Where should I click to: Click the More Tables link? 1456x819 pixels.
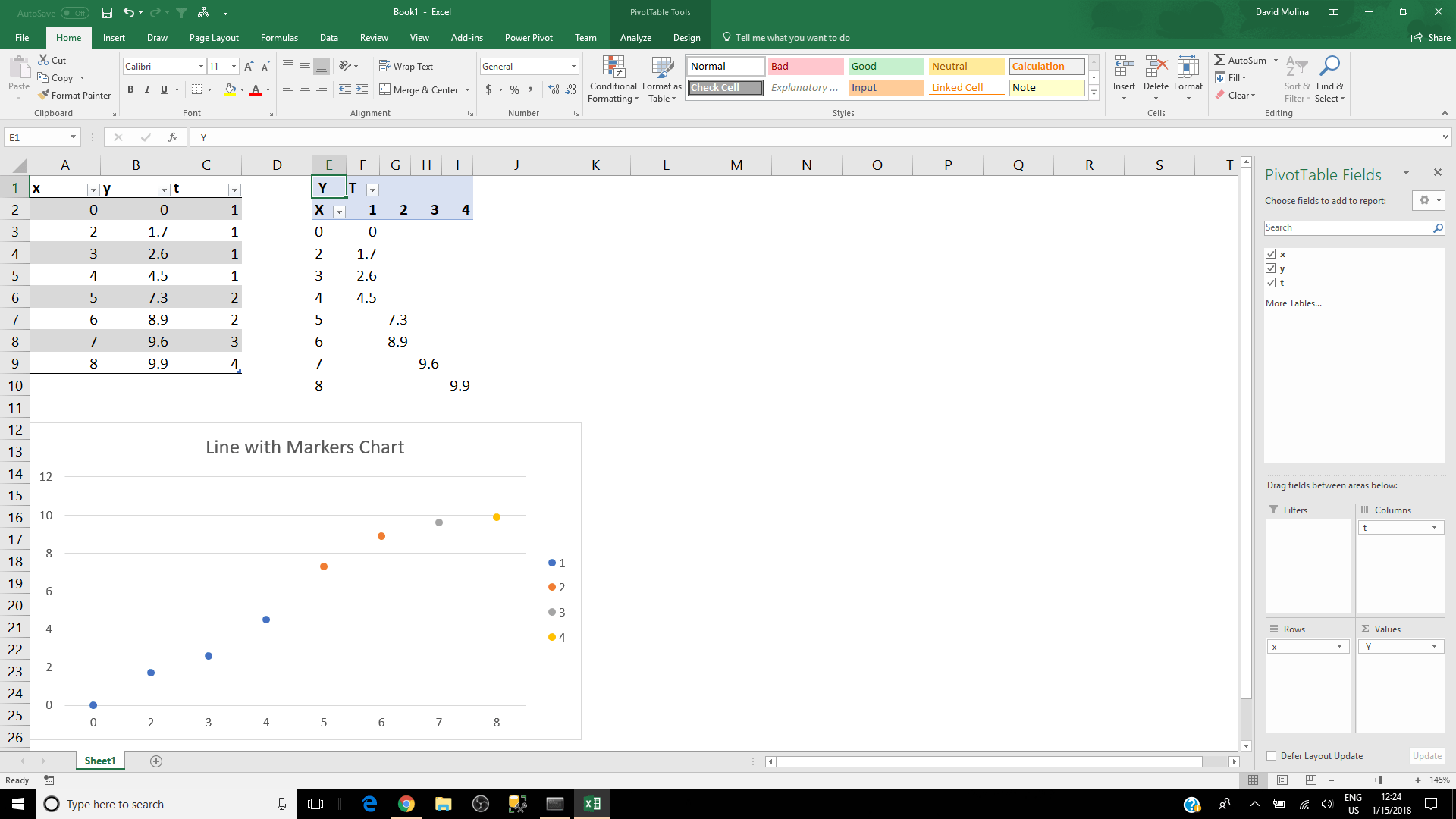[1293, 303]
